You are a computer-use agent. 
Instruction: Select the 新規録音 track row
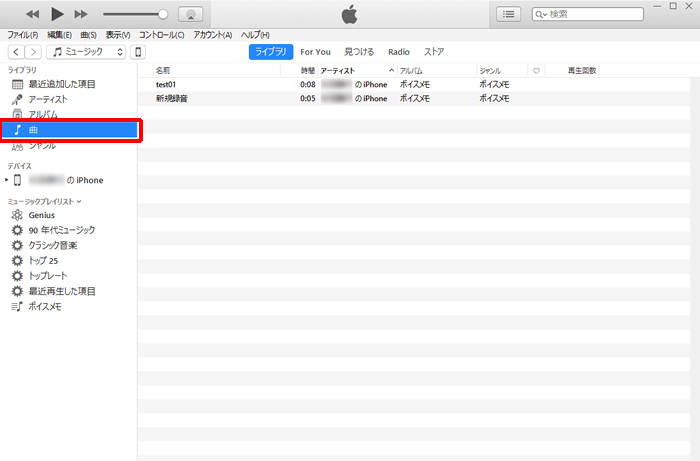[x=414, y=98]
